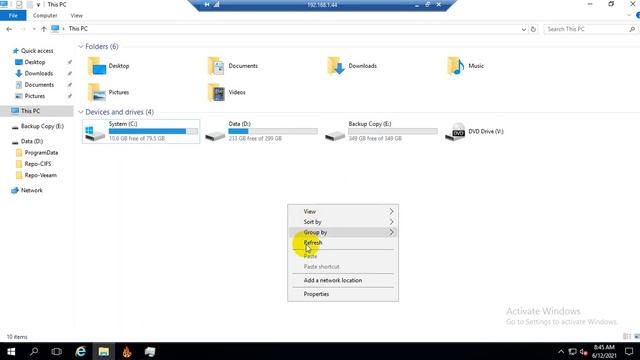Open Task View on taskbar
The height and width of the screenshot is (360, 640).
[57, 351]
